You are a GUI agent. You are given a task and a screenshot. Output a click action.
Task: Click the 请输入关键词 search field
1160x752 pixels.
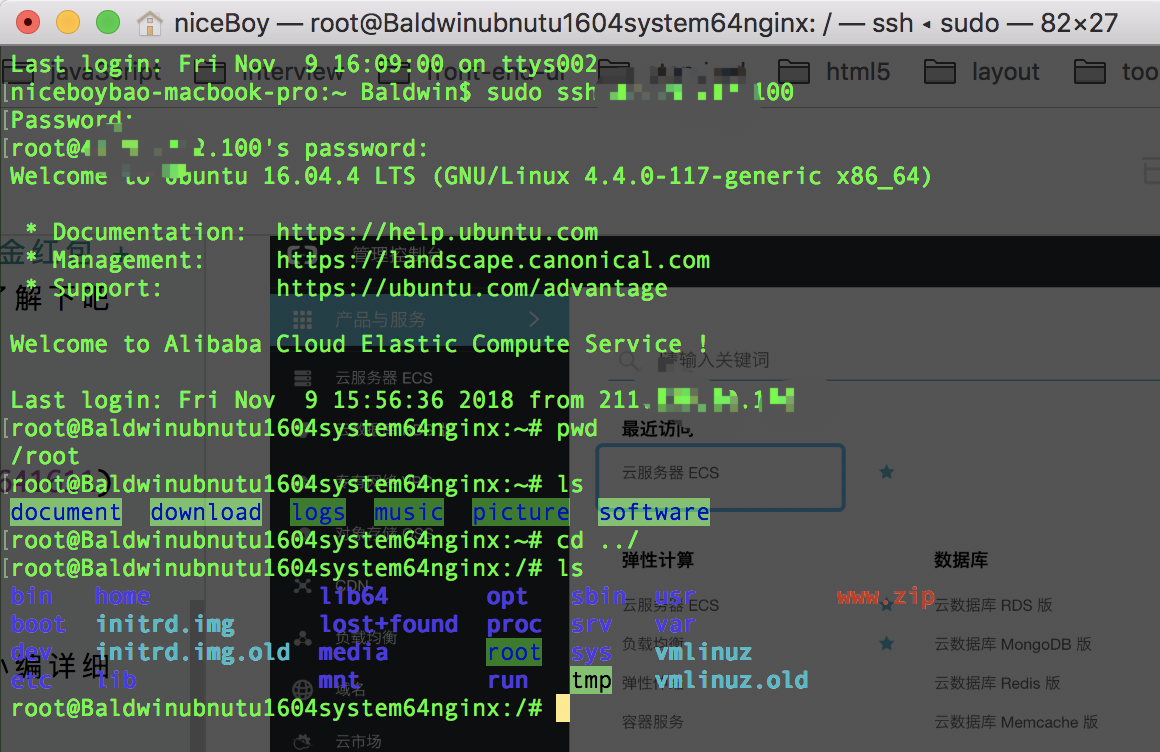tap(715, 360)
